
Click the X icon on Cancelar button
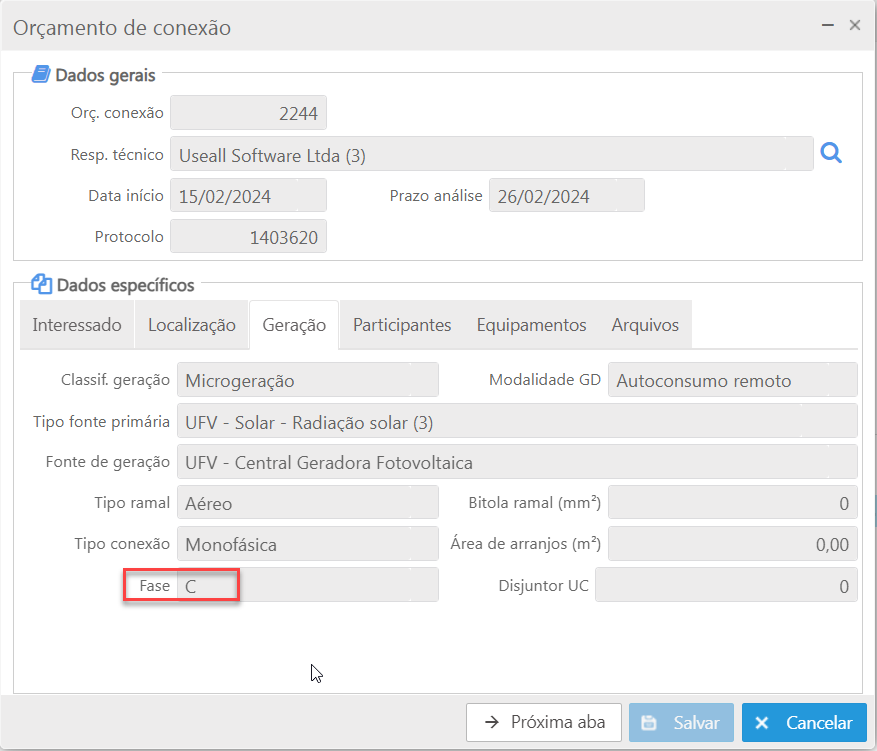pyautogui.click(x=762, y=722)
